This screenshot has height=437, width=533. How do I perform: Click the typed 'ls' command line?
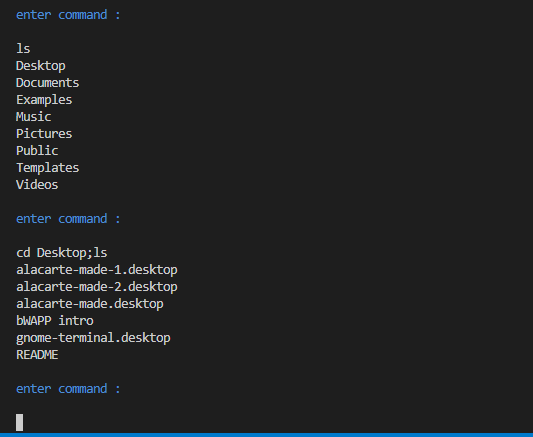pyautogui.click(x=23, y=49)
